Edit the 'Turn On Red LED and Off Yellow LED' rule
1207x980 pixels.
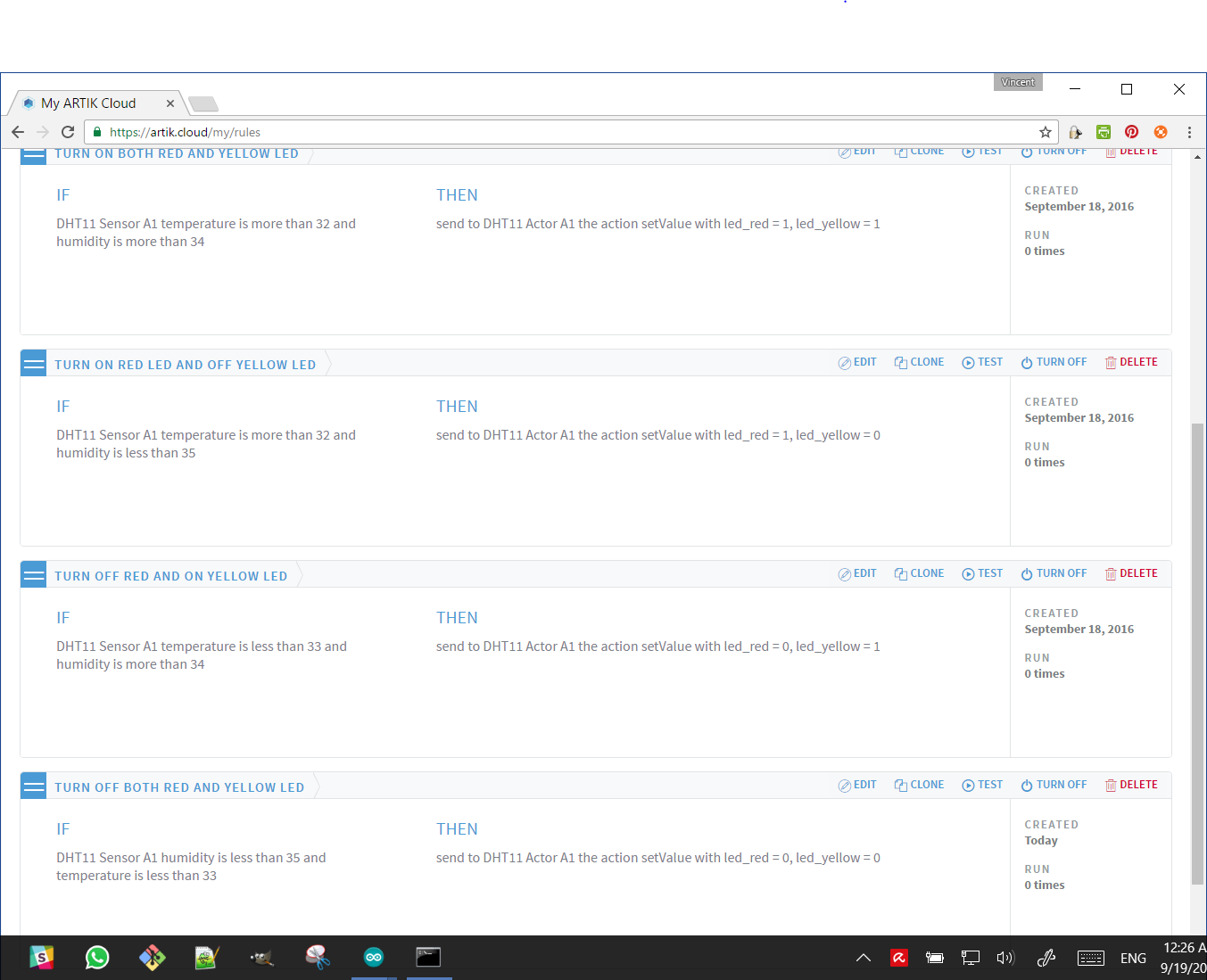coord(857,362)
